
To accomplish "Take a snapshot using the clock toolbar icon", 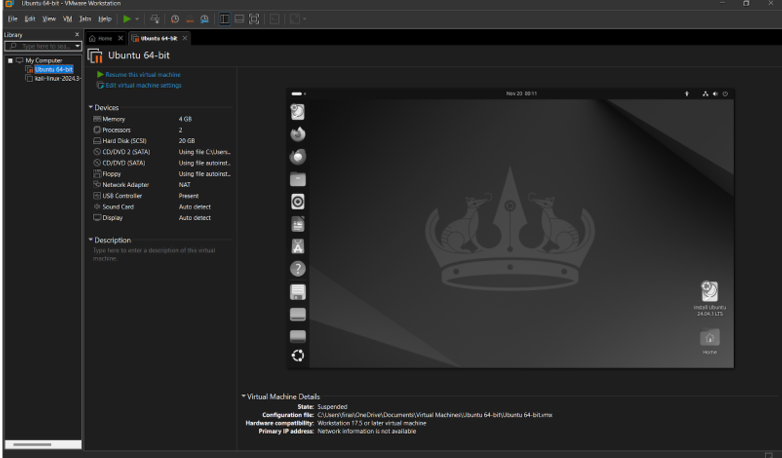I will click(175, 19).
